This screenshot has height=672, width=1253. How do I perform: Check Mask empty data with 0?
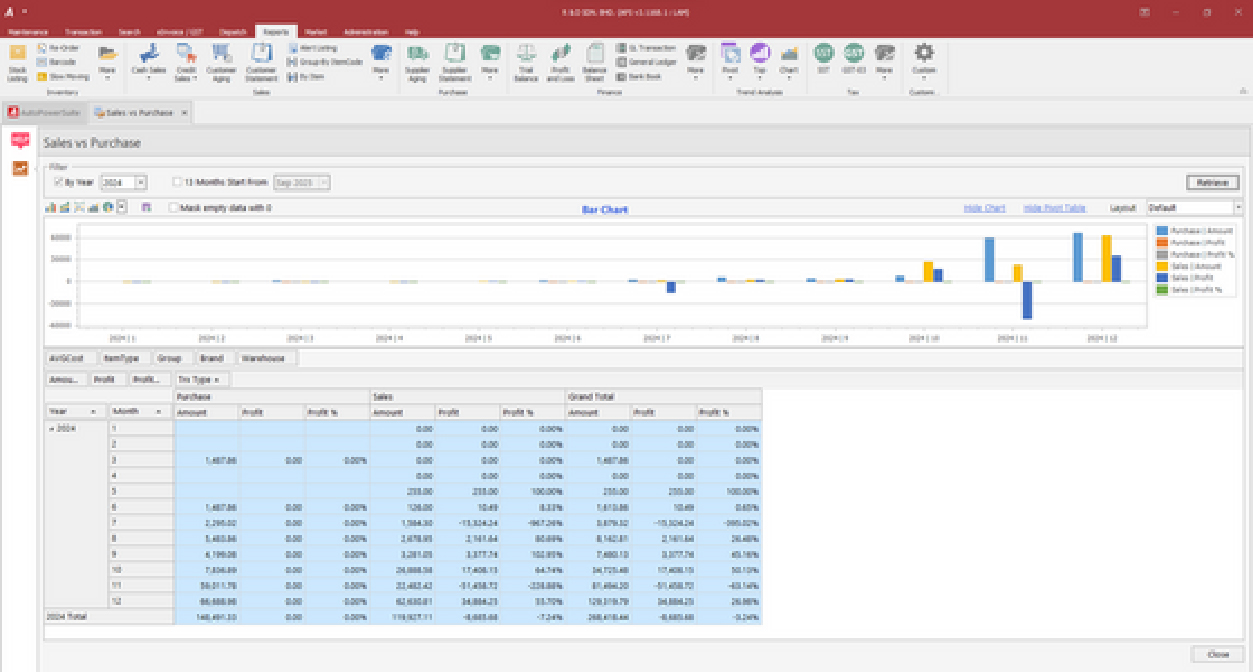[x=174, y=208]
